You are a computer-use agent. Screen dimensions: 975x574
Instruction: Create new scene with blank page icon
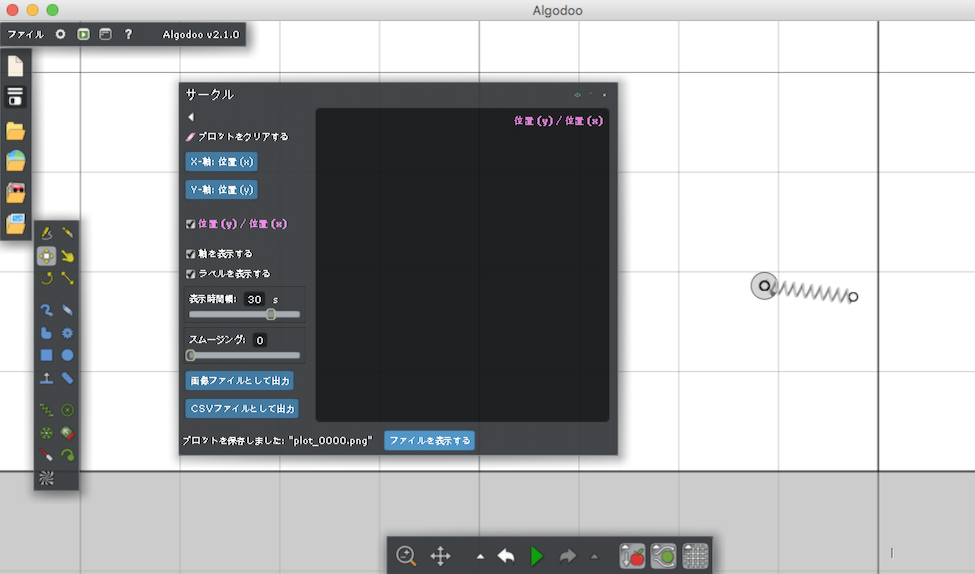[x=15, y=67]
